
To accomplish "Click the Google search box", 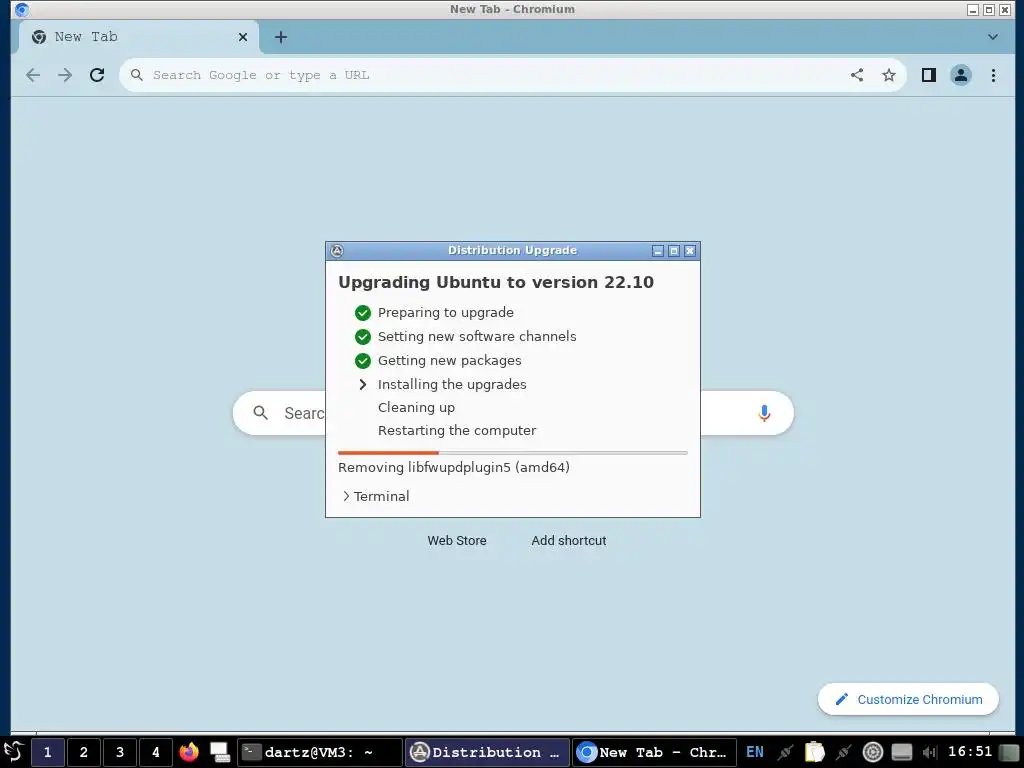I will 513,413.
